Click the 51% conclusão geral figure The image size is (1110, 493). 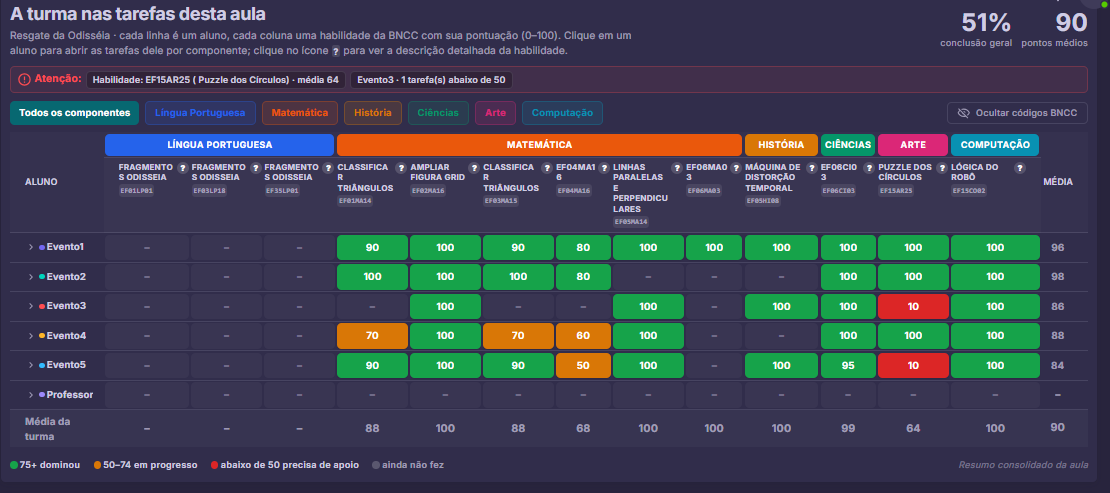(985, 23)
